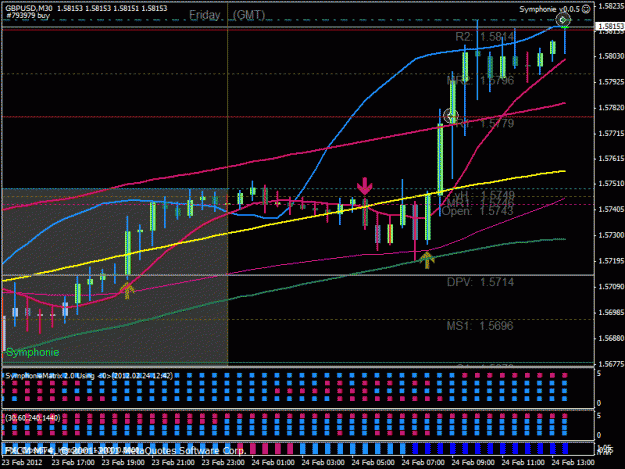The width and height of the screenshot is (625, 469).
Task: Click the 1.57820 price scale value
Action: [611, 108]
